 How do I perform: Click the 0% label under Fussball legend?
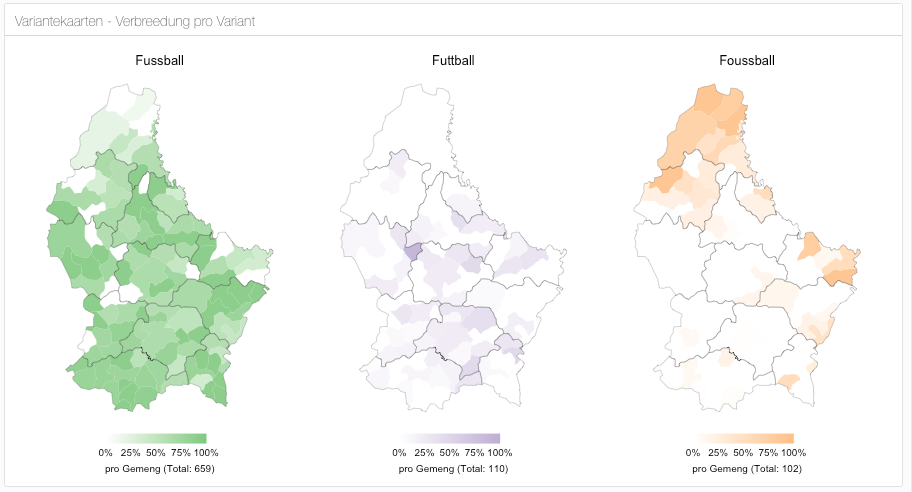click(x=106, y=453)
